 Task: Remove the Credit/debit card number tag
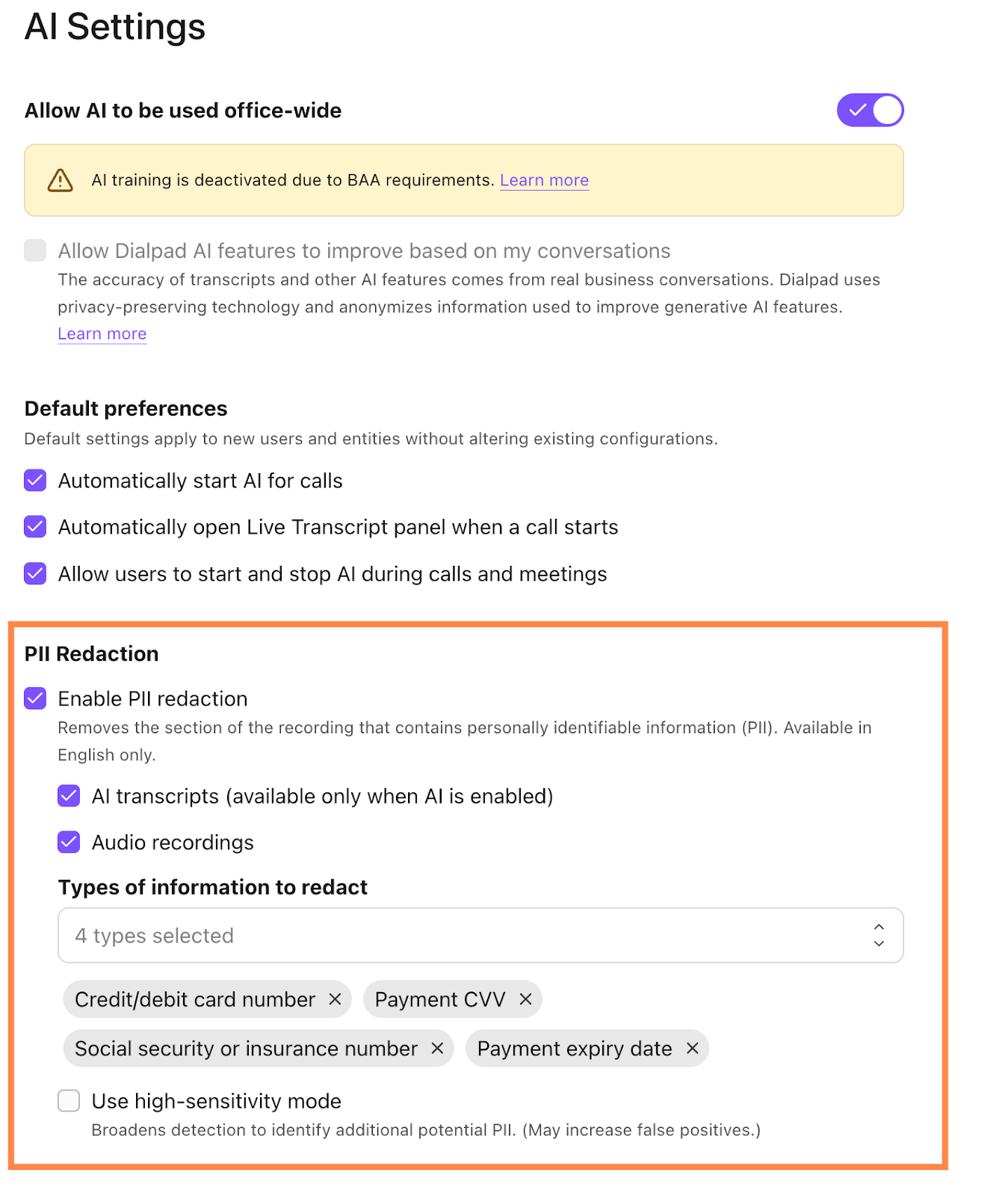[336, 999]
